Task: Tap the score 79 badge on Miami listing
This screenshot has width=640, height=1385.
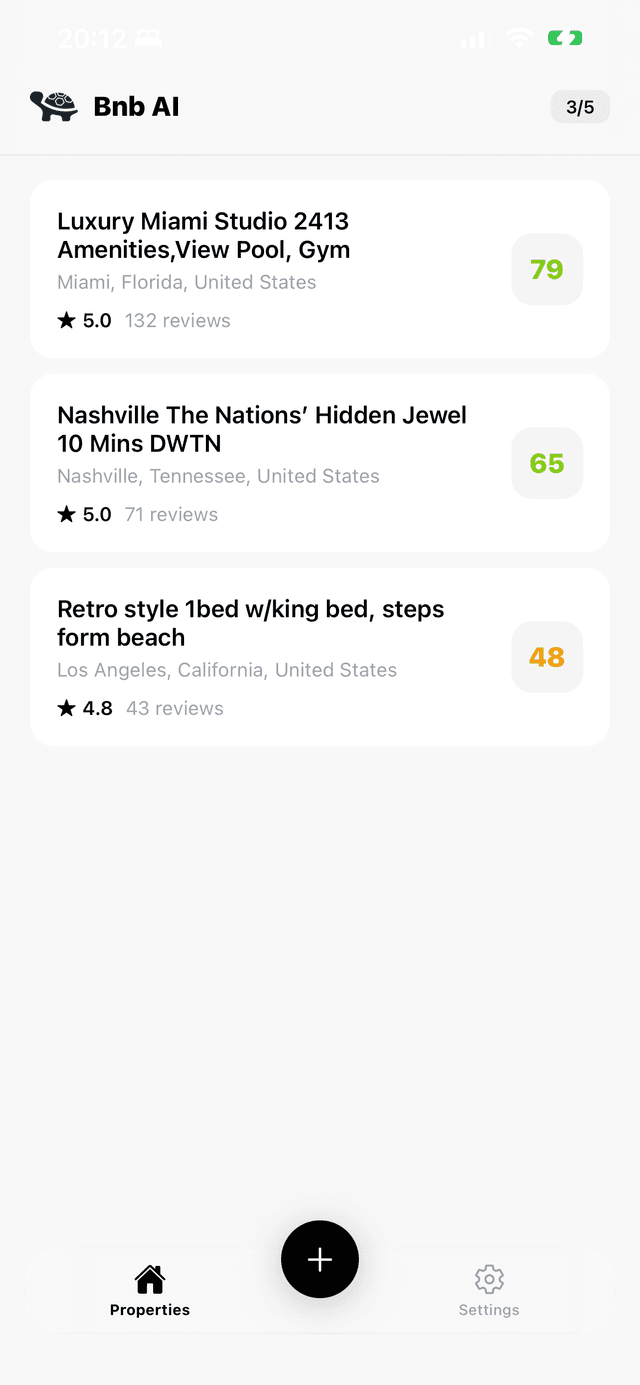Action: tap(546, 269)
